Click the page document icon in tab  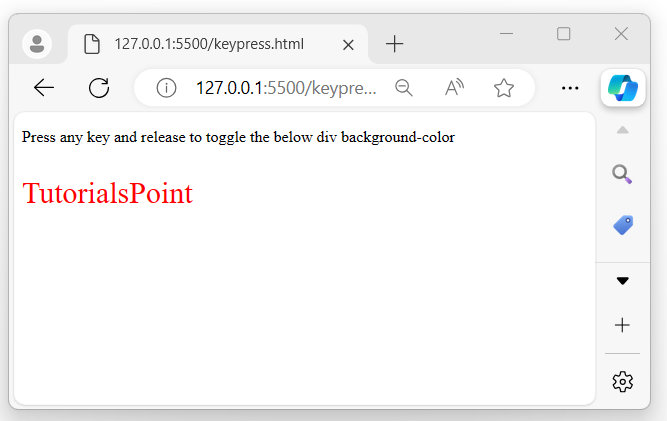pyautogui.click(x=92, y=44)
